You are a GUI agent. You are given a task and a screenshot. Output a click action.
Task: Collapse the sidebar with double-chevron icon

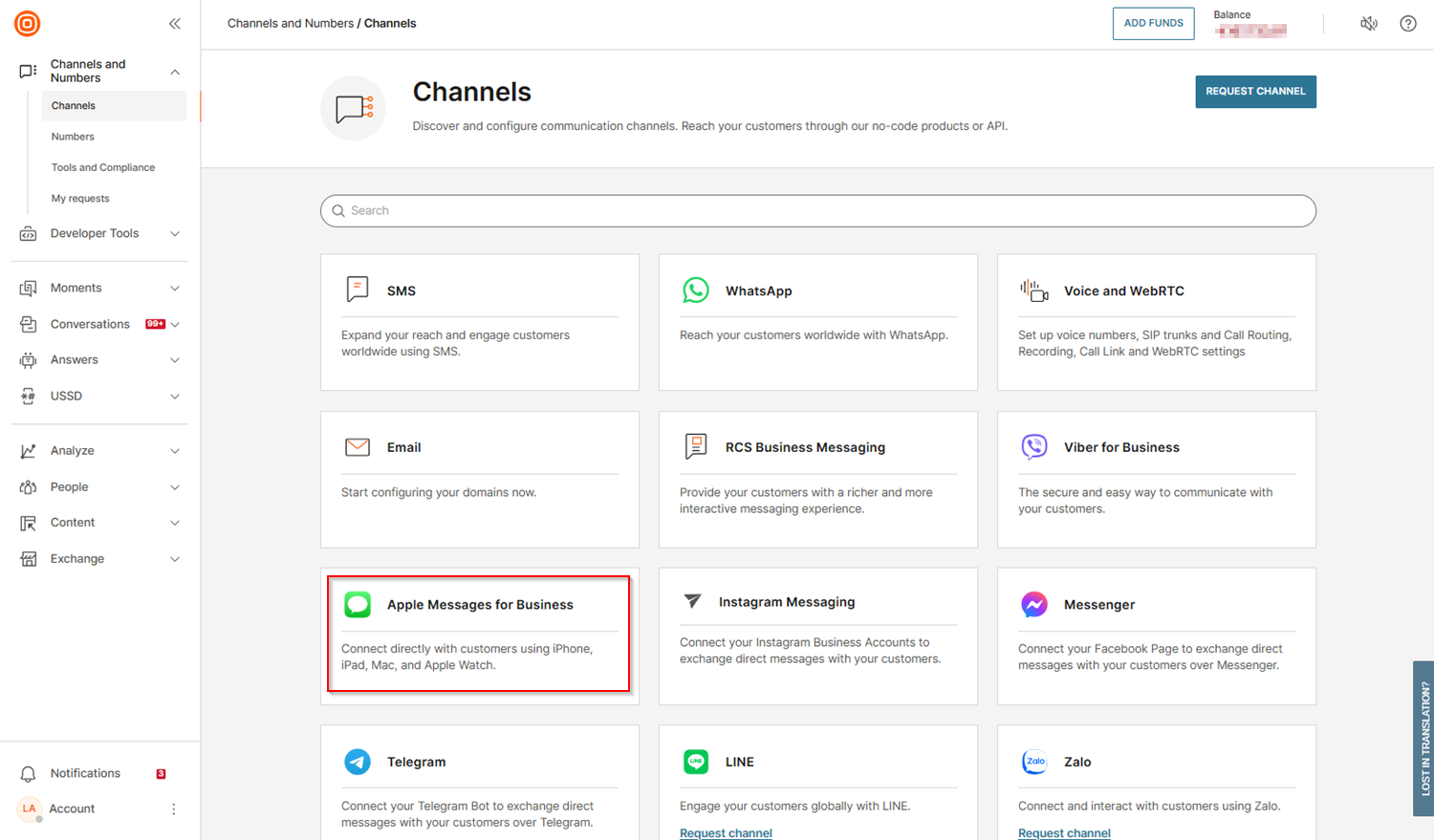tap(175, 24)
